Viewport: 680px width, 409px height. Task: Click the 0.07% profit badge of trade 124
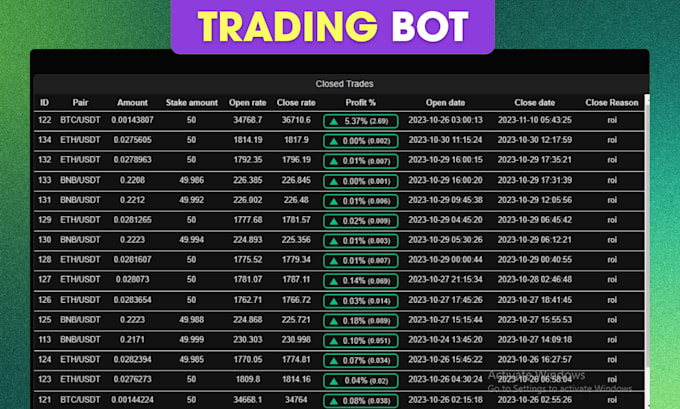click(x=361, y=361)
